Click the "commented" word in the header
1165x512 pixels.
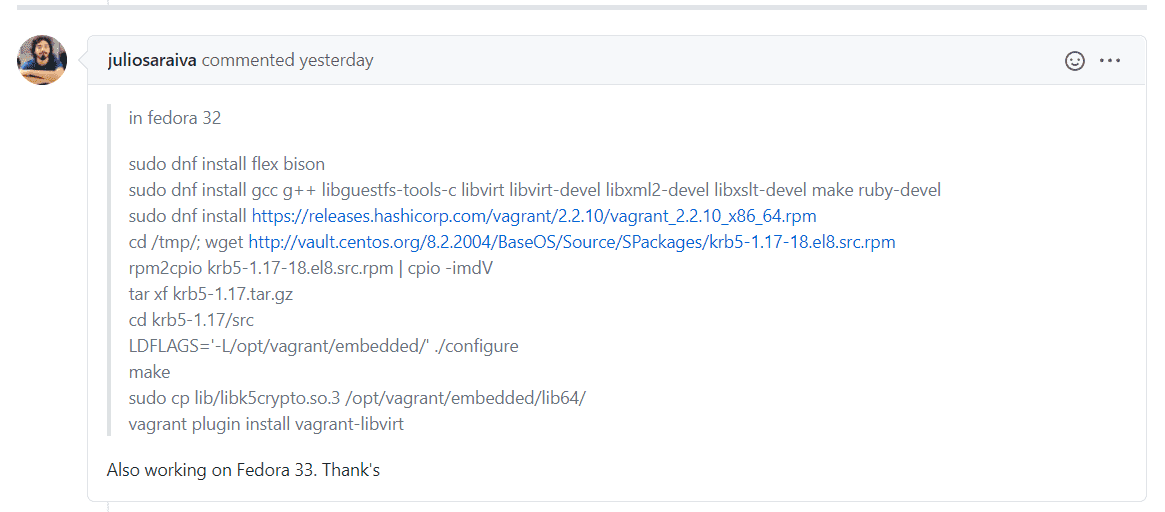pos(247,60)
